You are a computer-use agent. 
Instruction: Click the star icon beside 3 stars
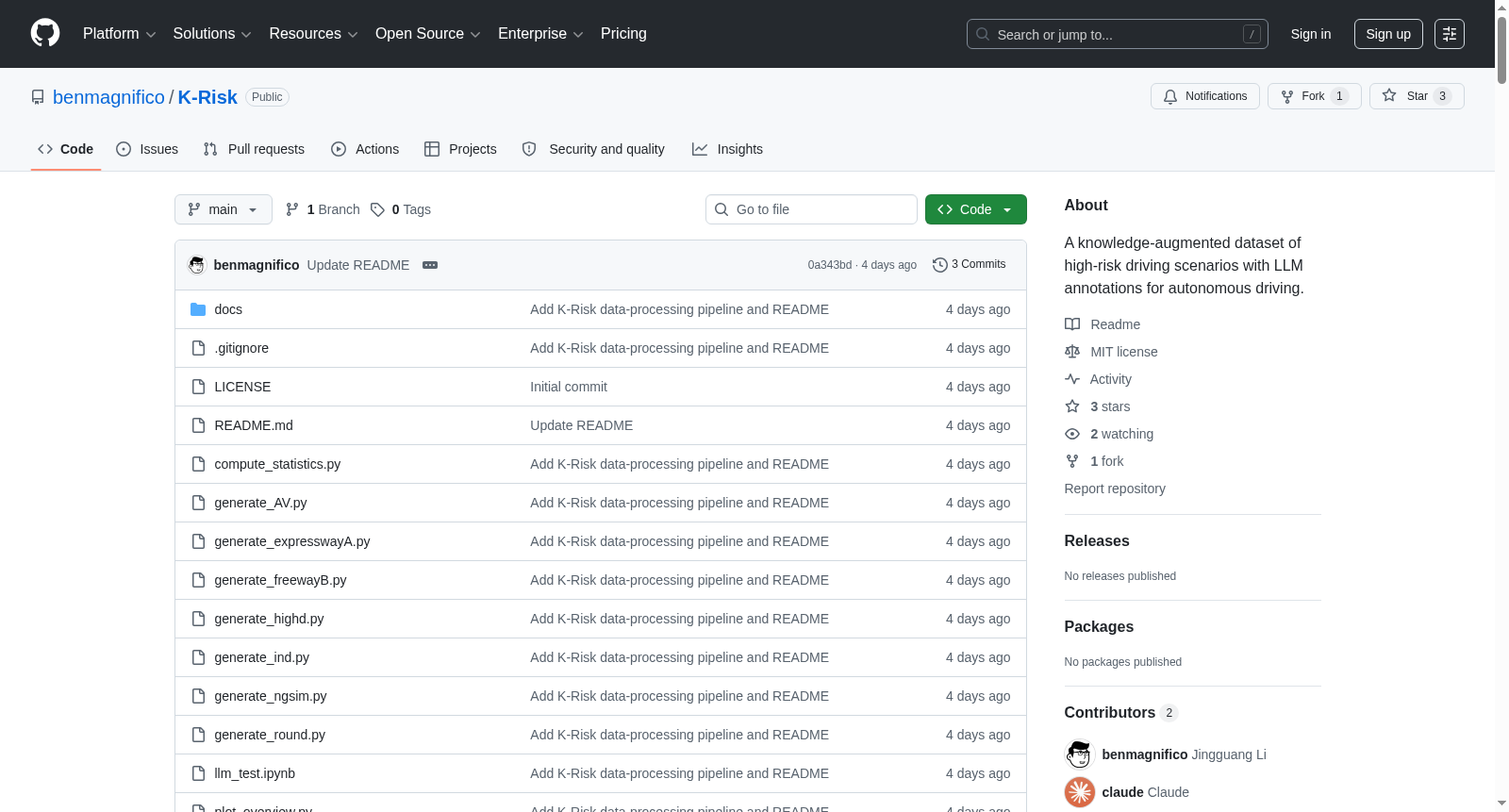pos(1072,406)
